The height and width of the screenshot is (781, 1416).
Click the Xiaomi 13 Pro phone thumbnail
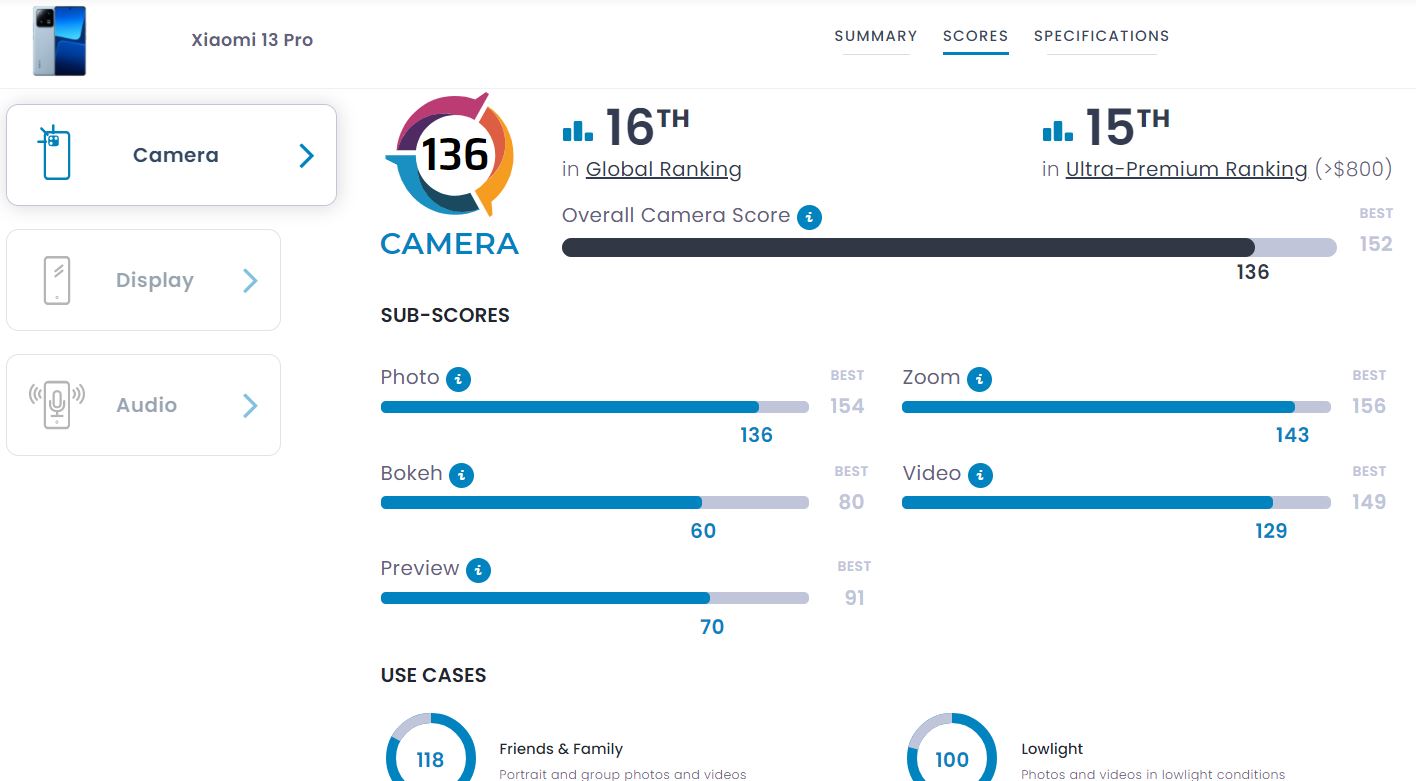pyautogui.click(x=59, y=41)
